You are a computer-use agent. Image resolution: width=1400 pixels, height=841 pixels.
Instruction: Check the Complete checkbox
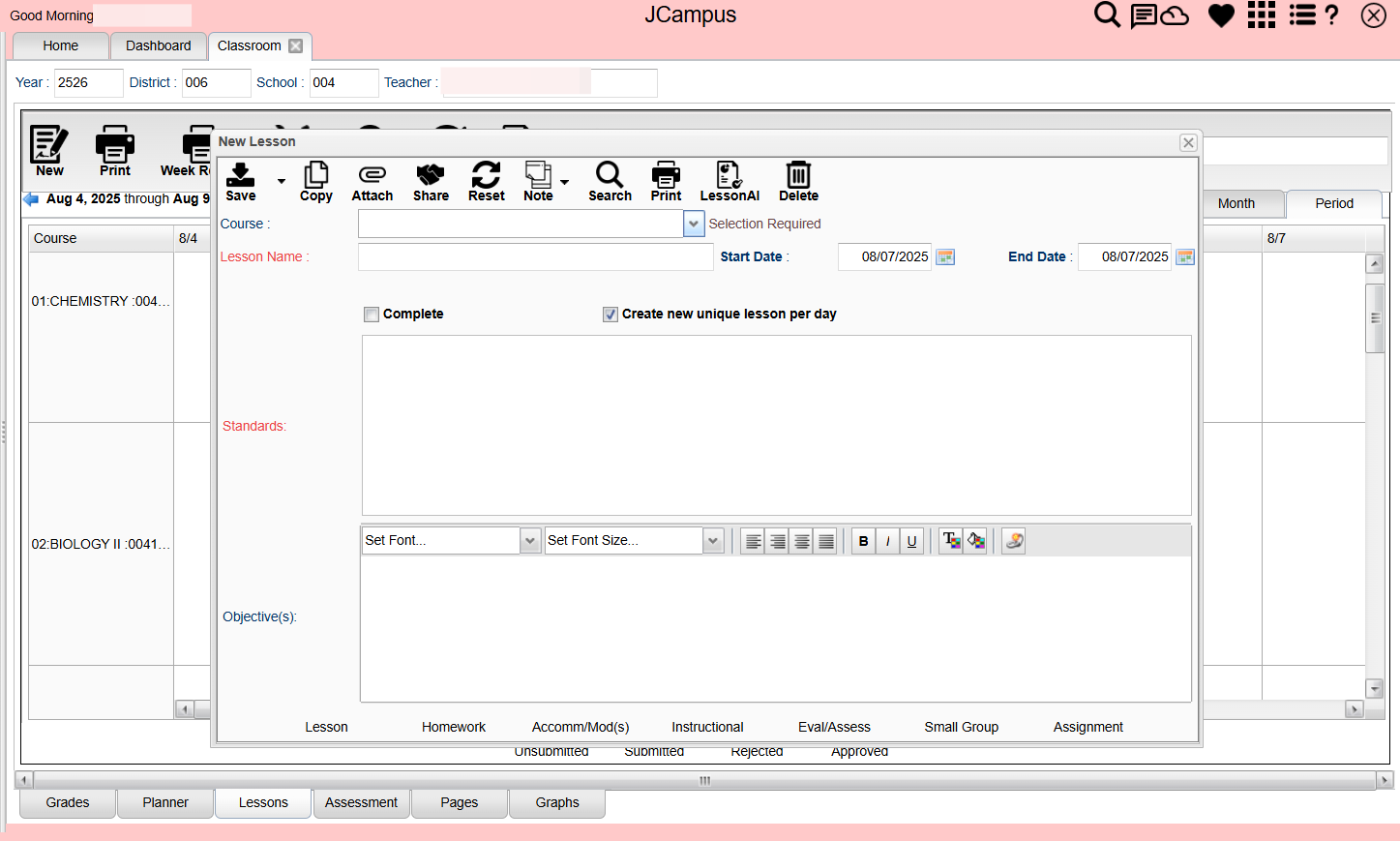point(372,315)
